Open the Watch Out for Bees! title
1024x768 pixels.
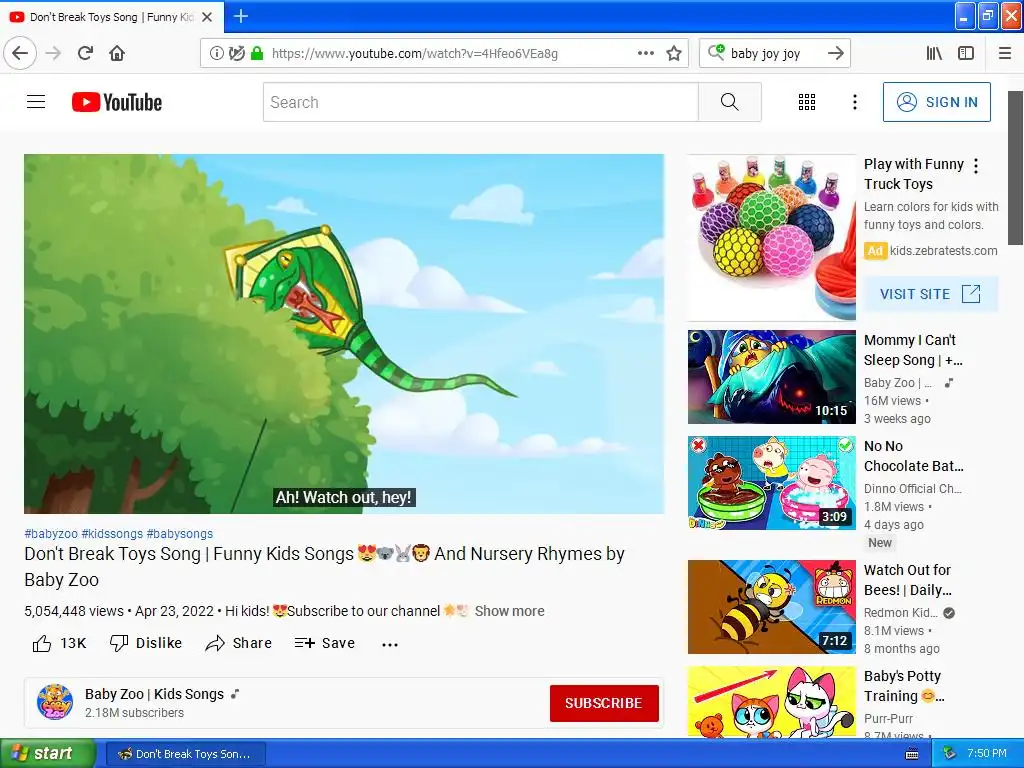coord(908,580)
